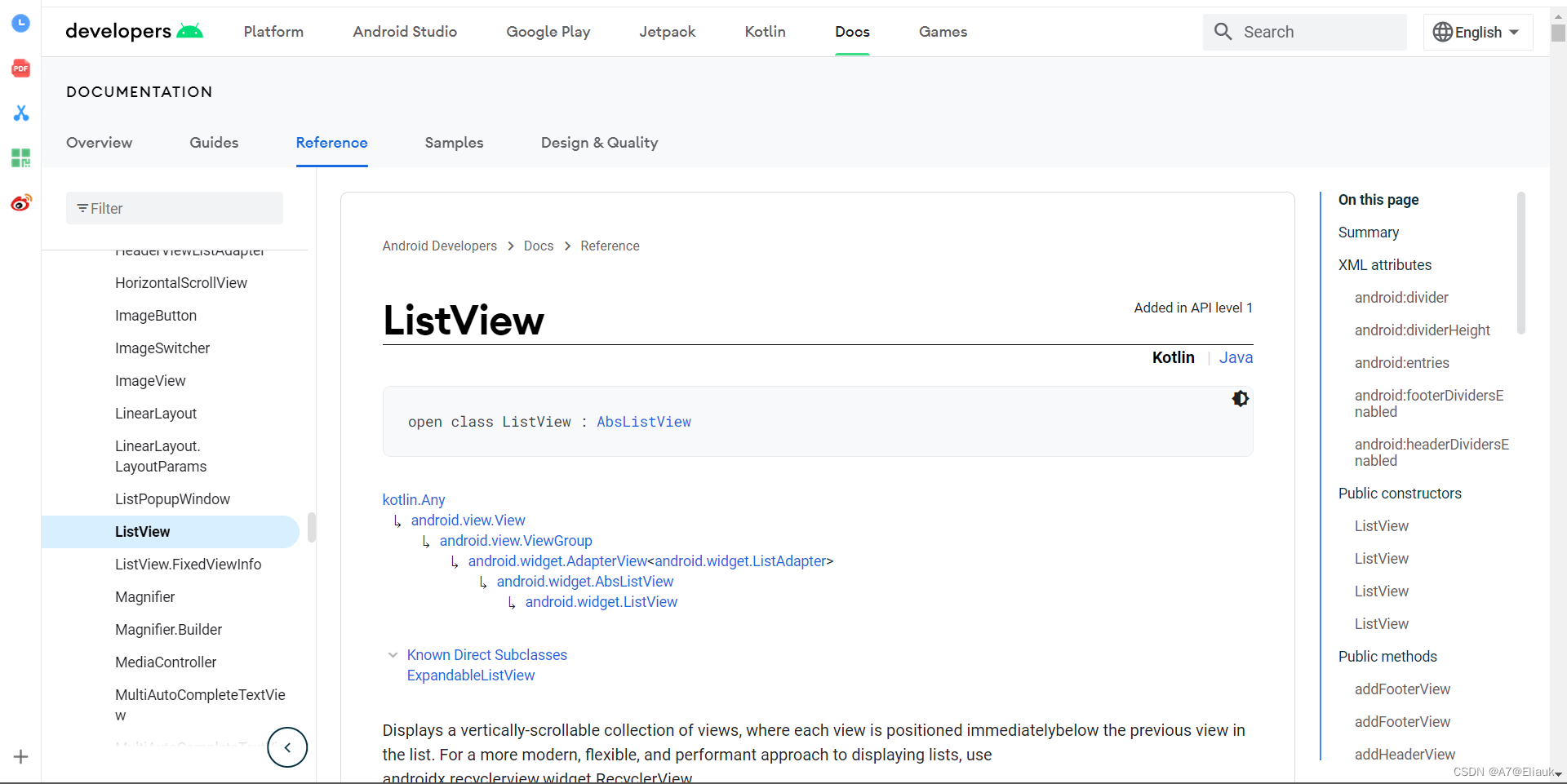
Task: Jump to addHeaderView method
Action: [x=1405, y=755]
